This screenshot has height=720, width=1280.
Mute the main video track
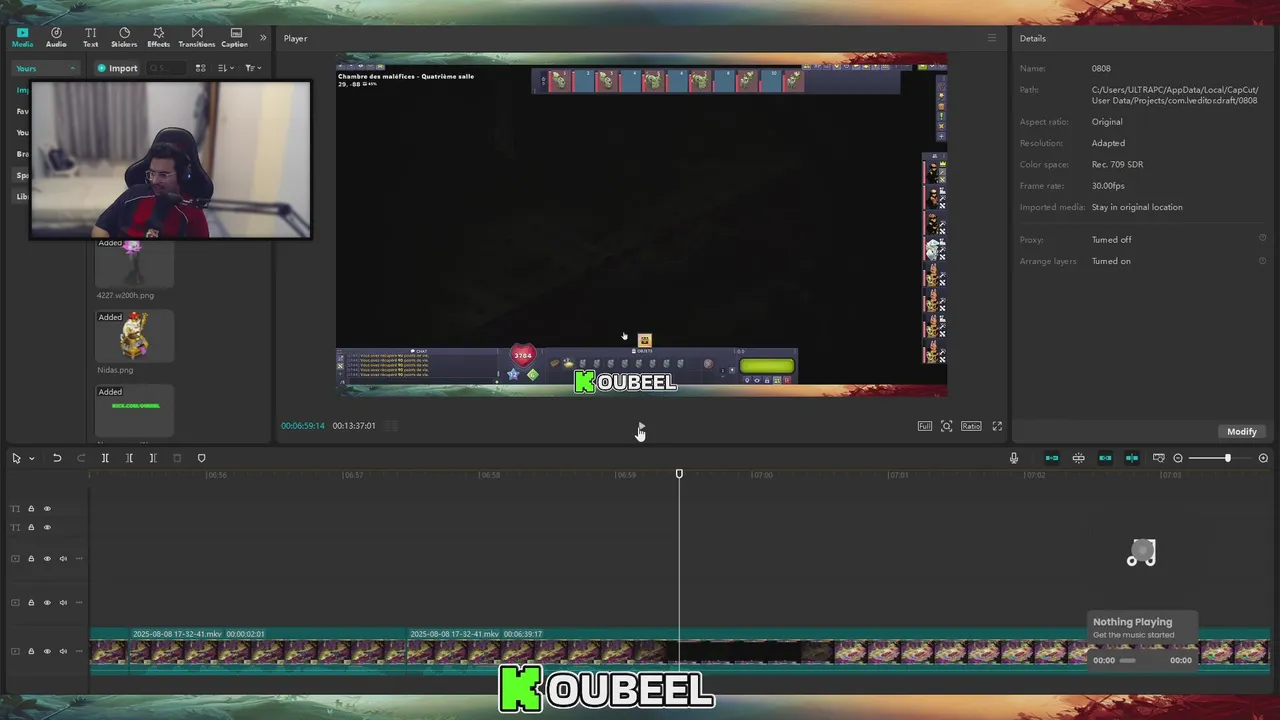tap(63, 651)
